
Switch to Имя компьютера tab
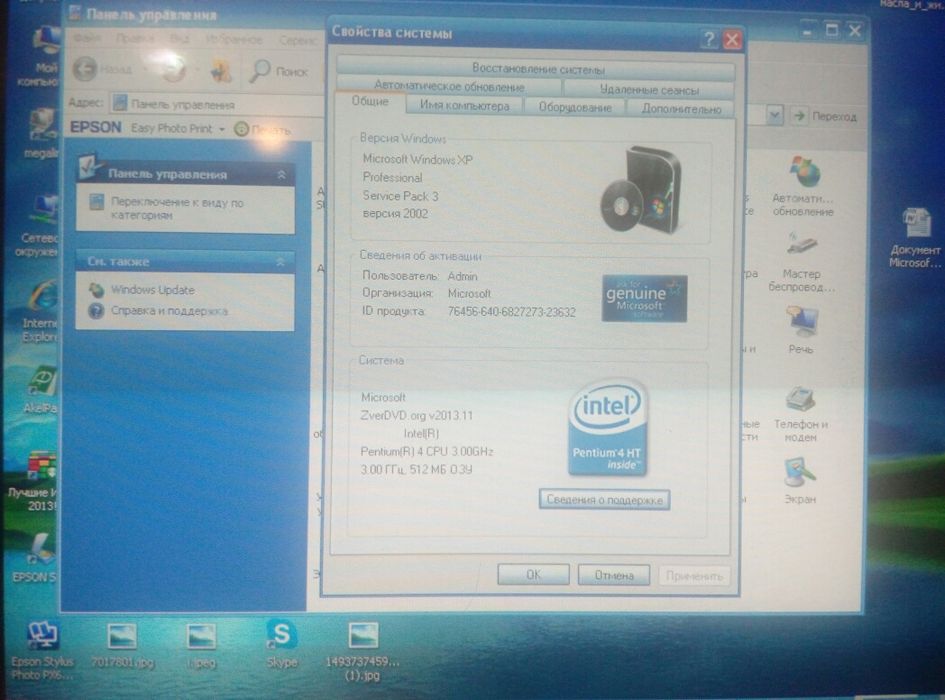464,106
